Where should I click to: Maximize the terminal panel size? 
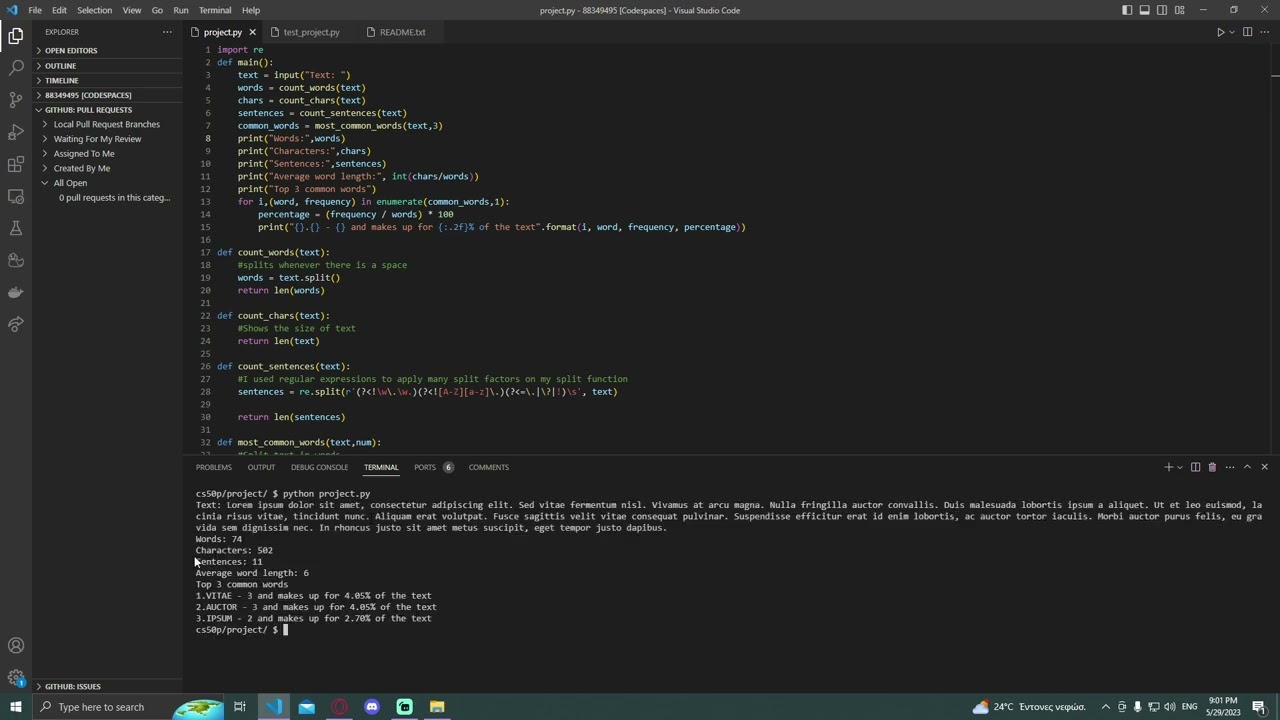coord(1247,467)
